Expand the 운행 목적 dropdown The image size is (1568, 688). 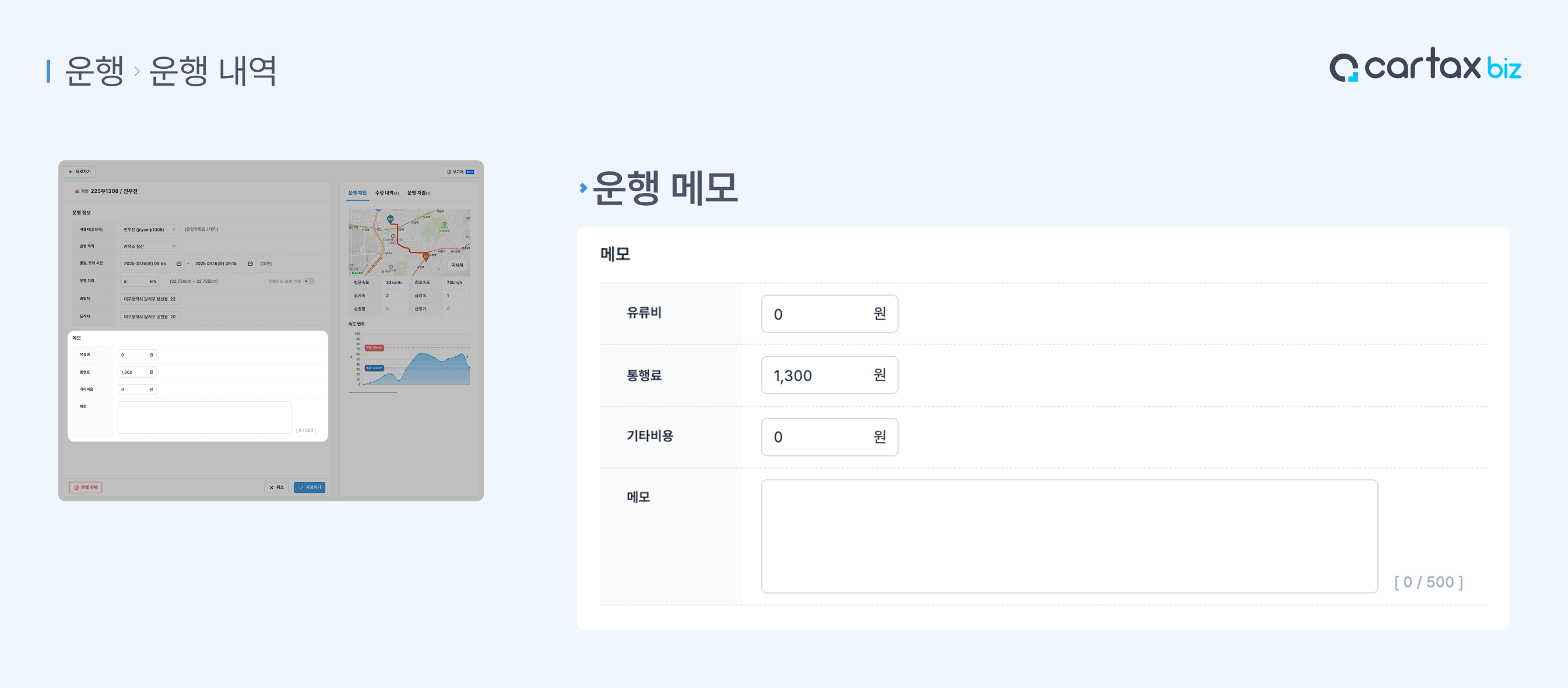[149, 247]
